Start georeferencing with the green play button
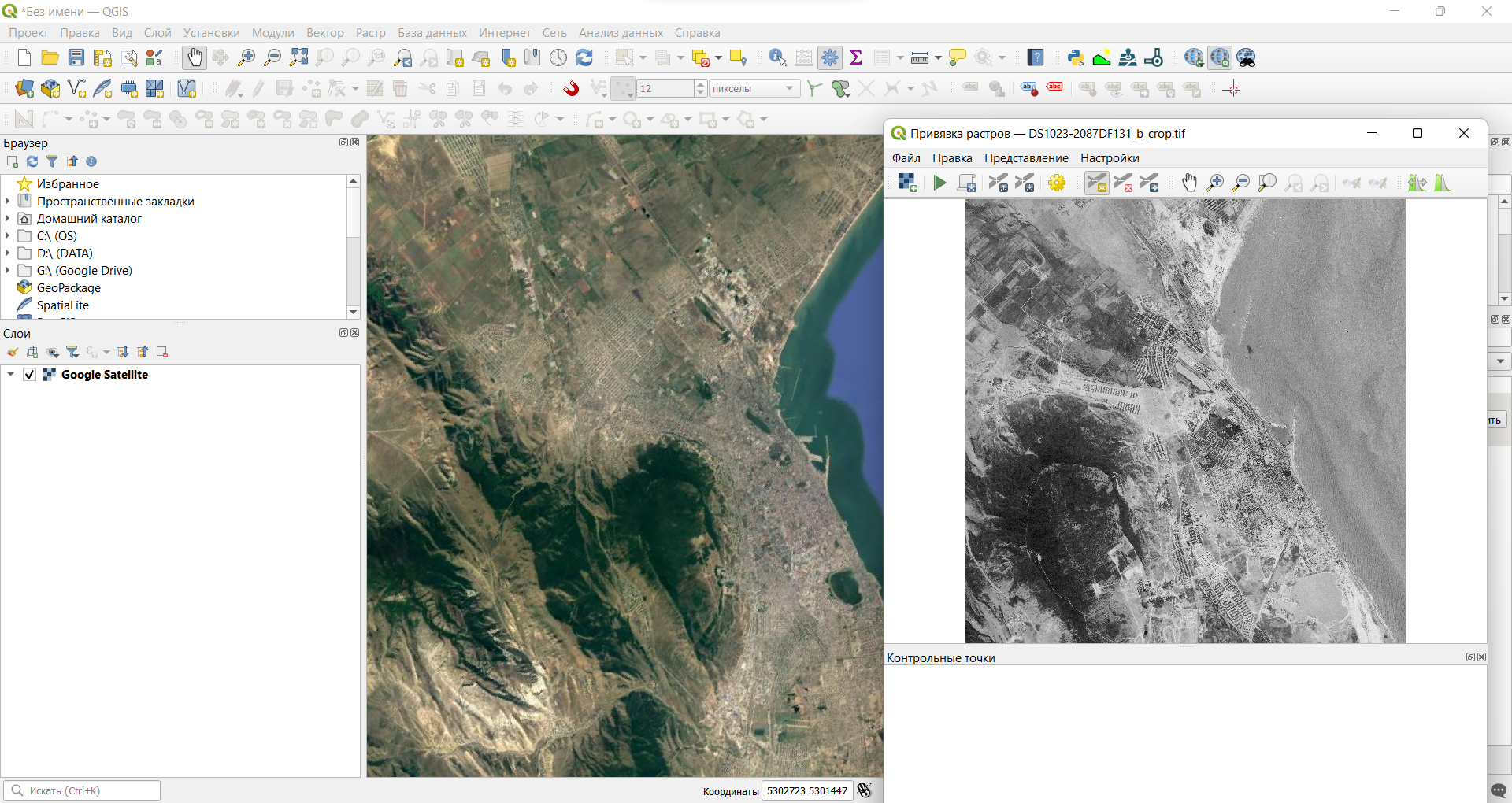This screenshot has width=1512, height=803. tap(939, 183)
